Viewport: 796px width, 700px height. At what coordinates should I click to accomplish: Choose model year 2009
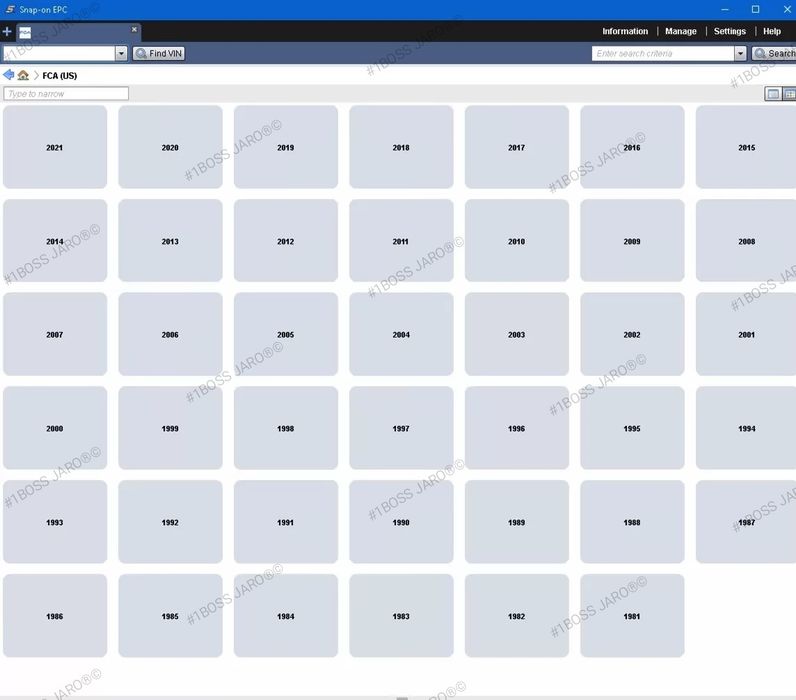(x=632, y=241)
